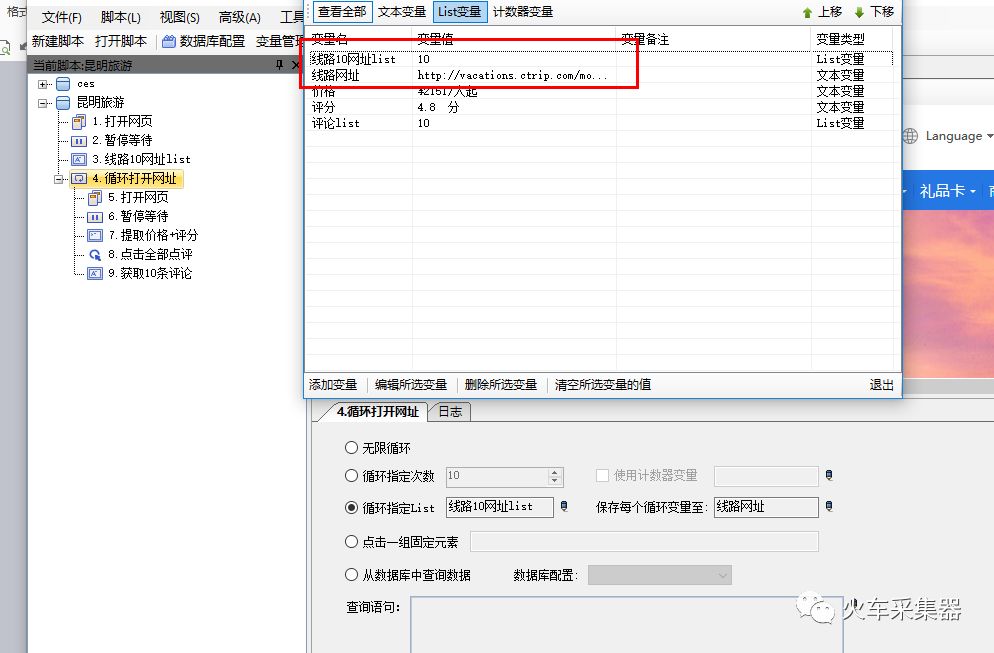Click the globe Language icon in browser
Screen dimensions: 994x653
coord(910,136)
